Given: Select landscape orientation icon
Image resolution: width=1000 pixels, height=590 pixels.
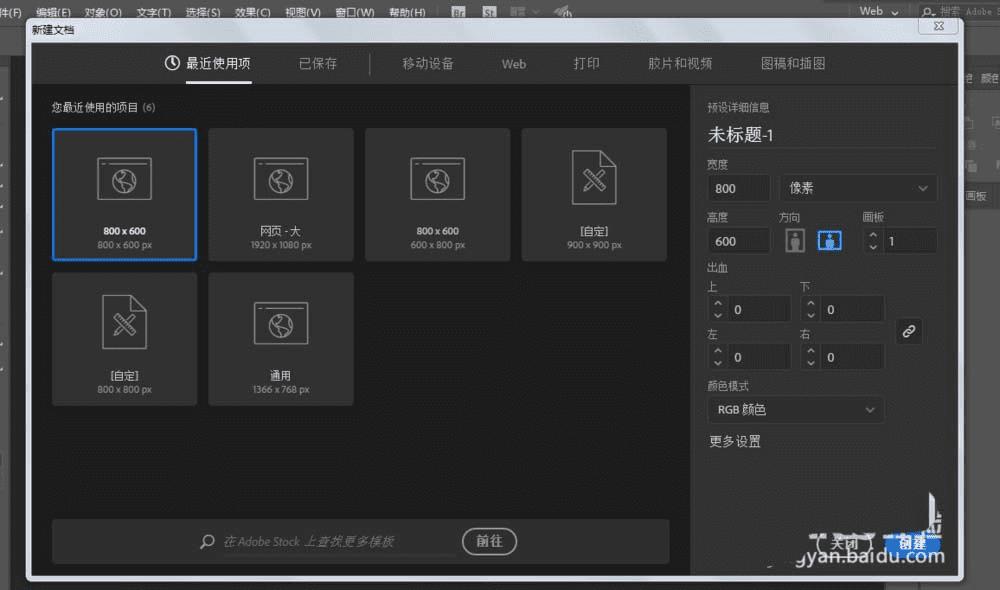Looking at the screenshot, I should point(829,240).
